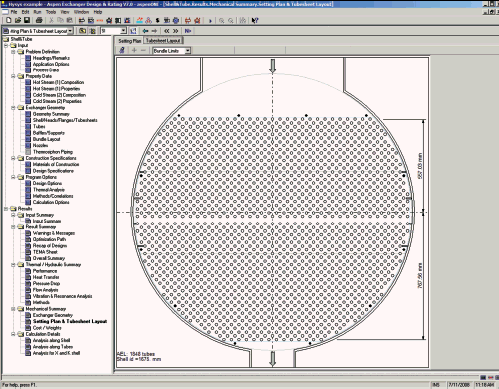Open Cost / Weights tree item
Image resolution: width=499 pixels, height=389 pixels.
click(x=47, y=328)
